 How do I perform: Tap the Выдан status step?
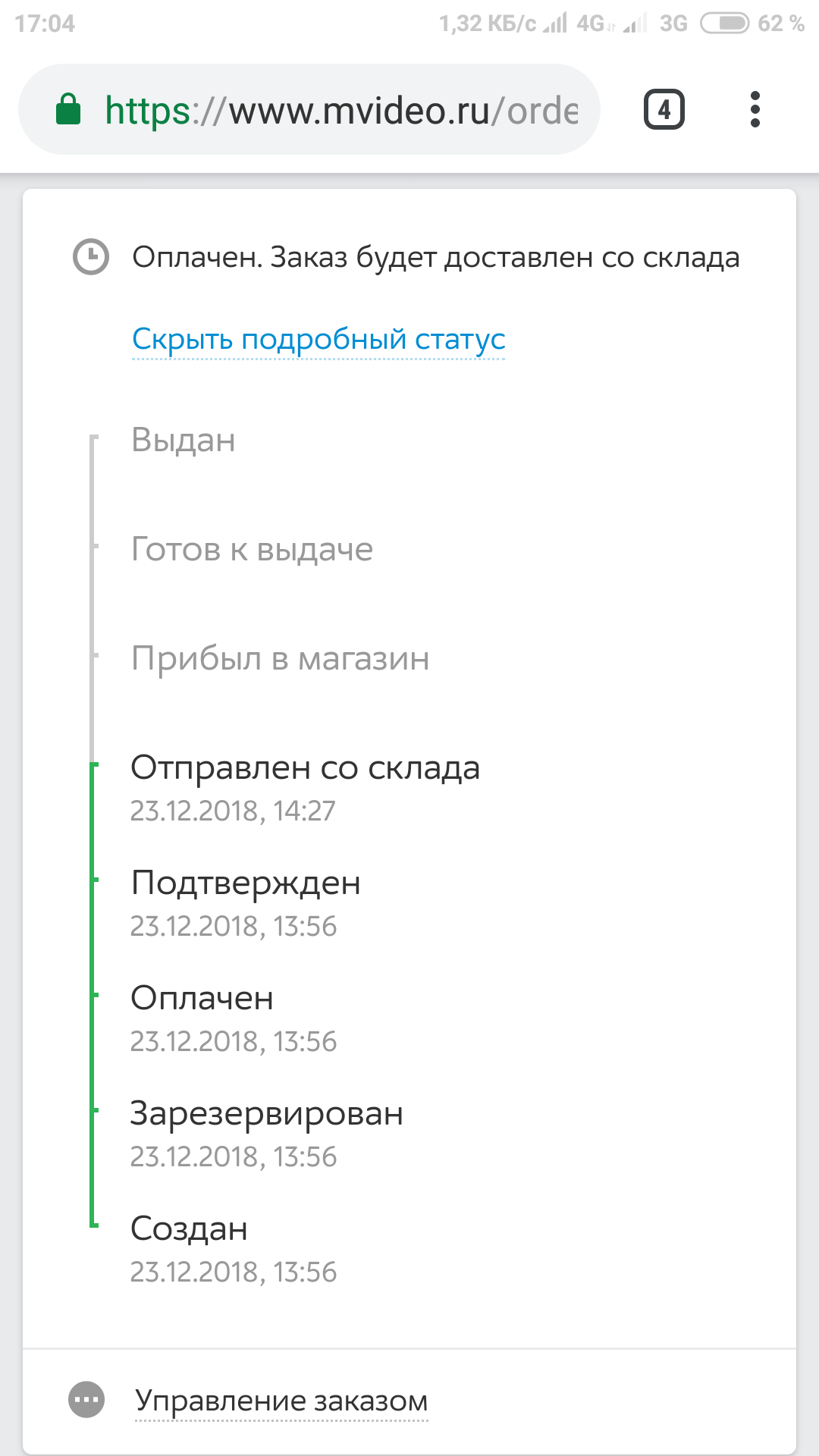184,440
